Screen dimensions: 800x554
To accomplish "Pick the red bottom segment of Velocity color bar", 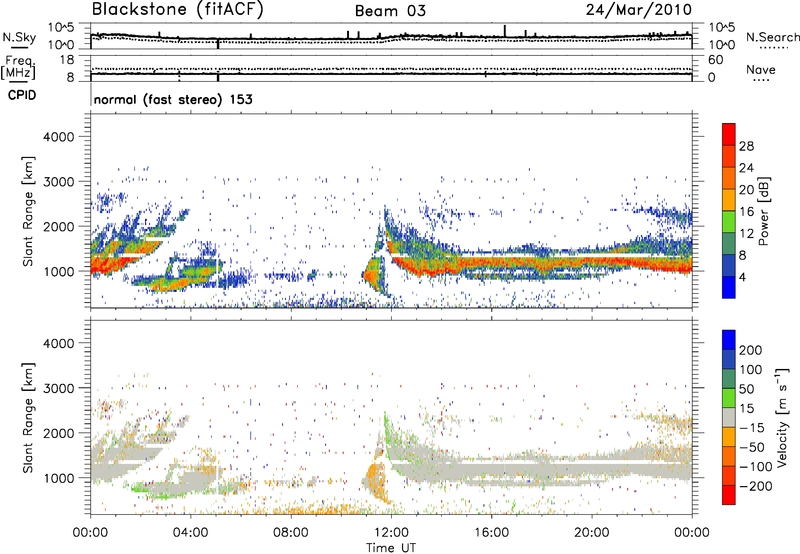I will point(729,495).
